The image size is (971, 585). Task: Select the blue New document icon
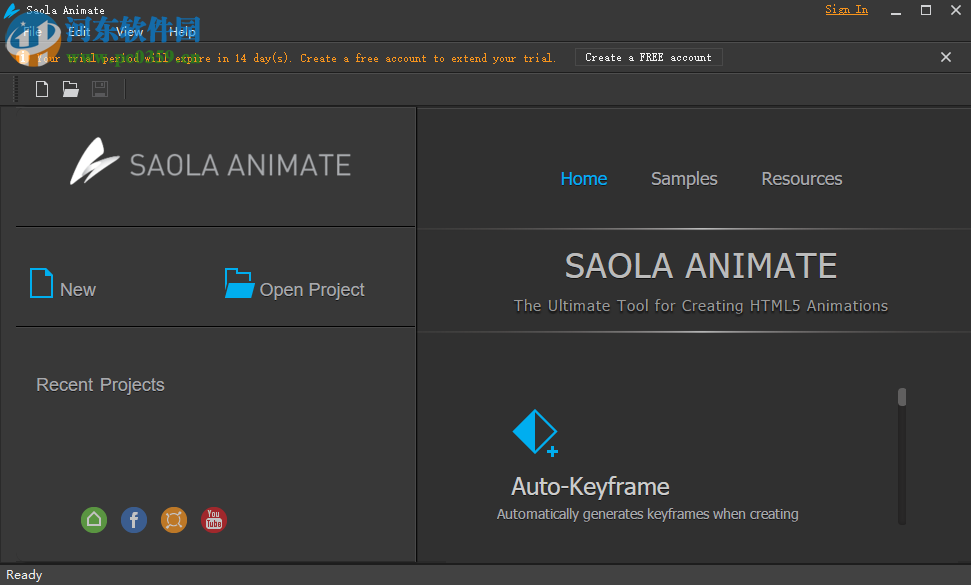tap(40, 283)
